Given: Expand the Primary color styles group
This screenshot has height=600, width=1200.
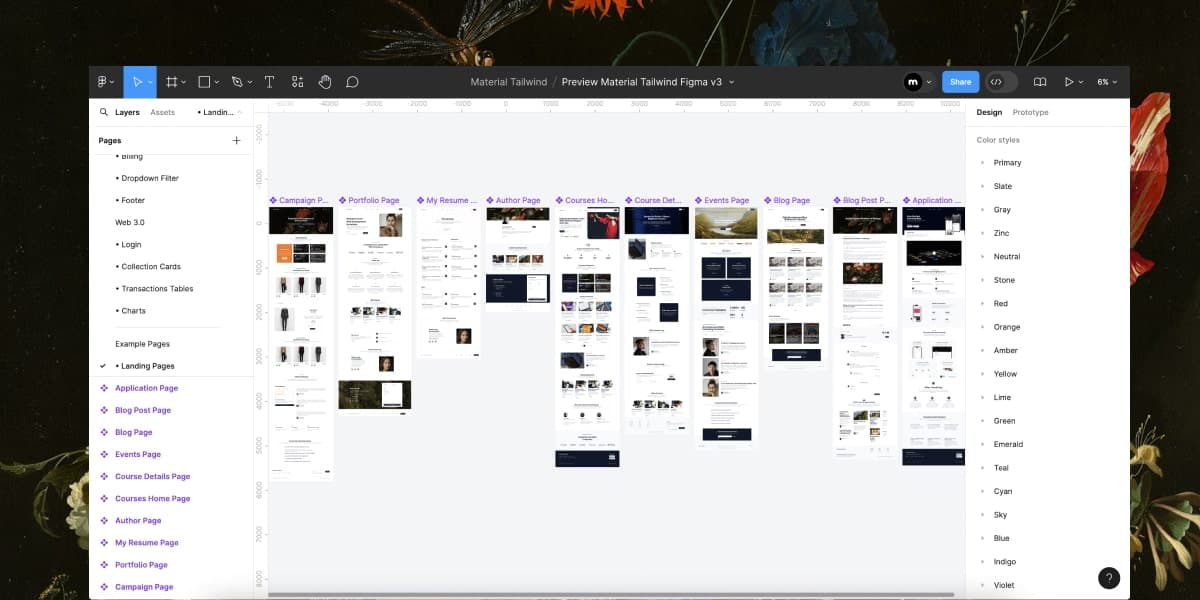Looking at the screenshot, I should 981,162.
